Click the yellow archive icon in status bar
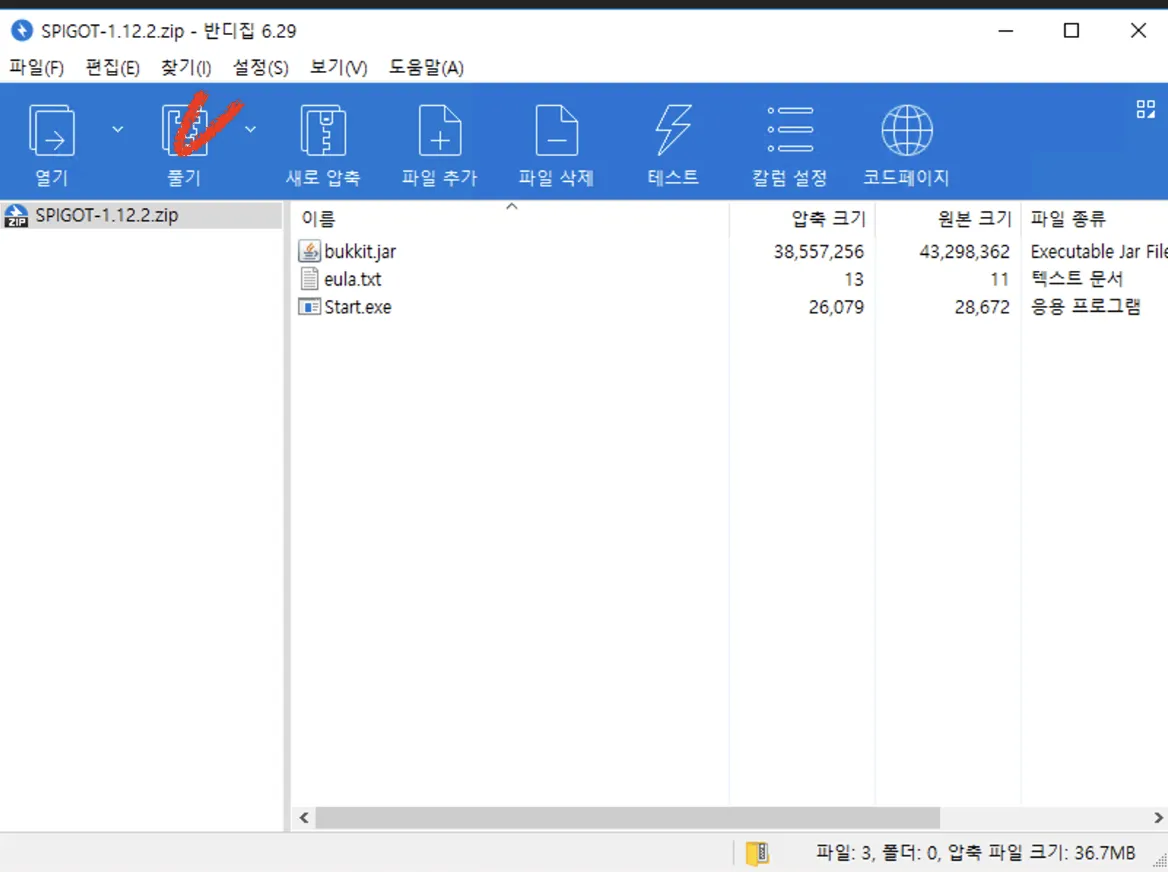 click(757, 853)
